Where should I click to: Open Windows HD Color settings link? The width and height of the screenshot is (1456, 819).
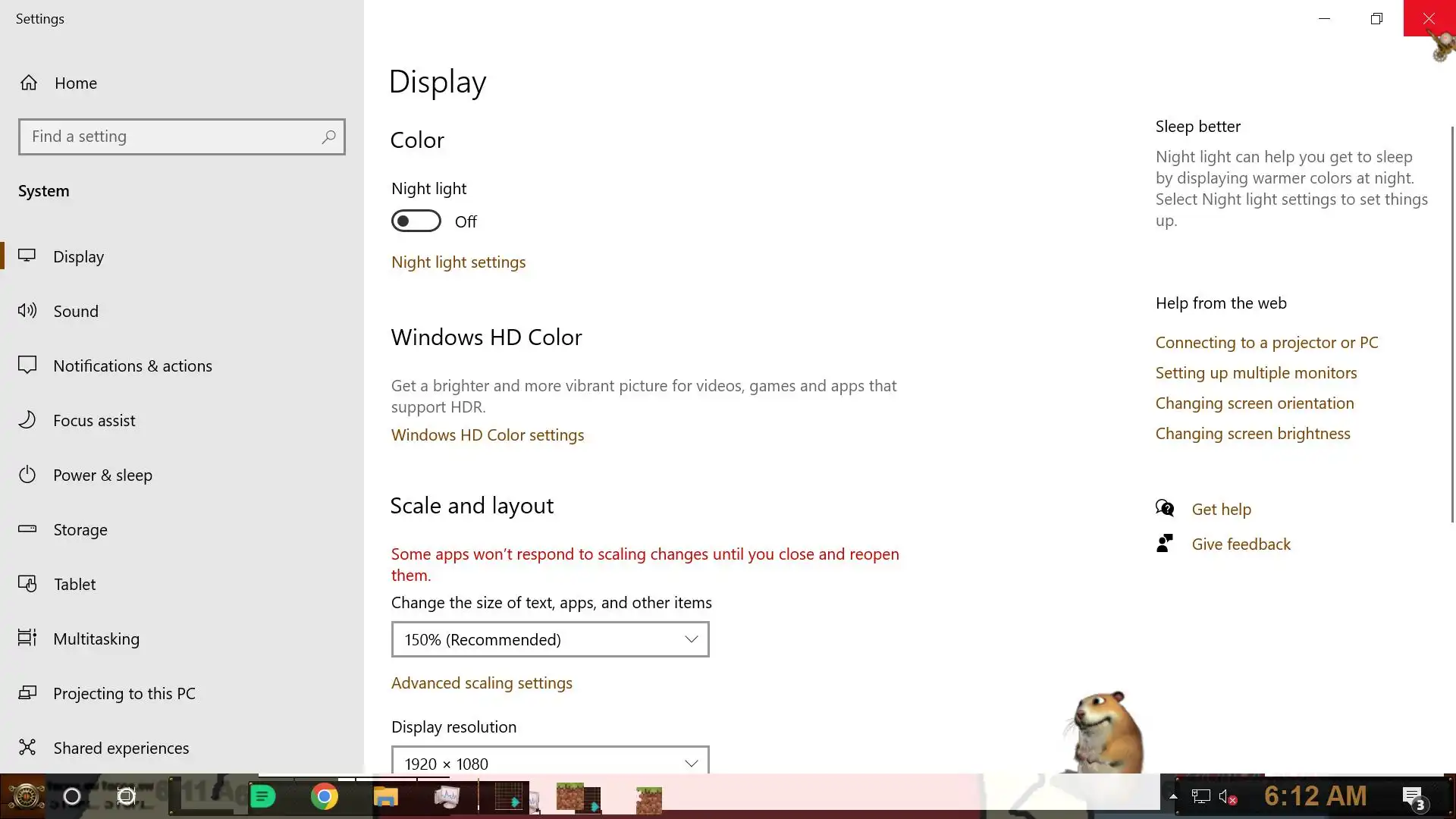click(487, 435)
